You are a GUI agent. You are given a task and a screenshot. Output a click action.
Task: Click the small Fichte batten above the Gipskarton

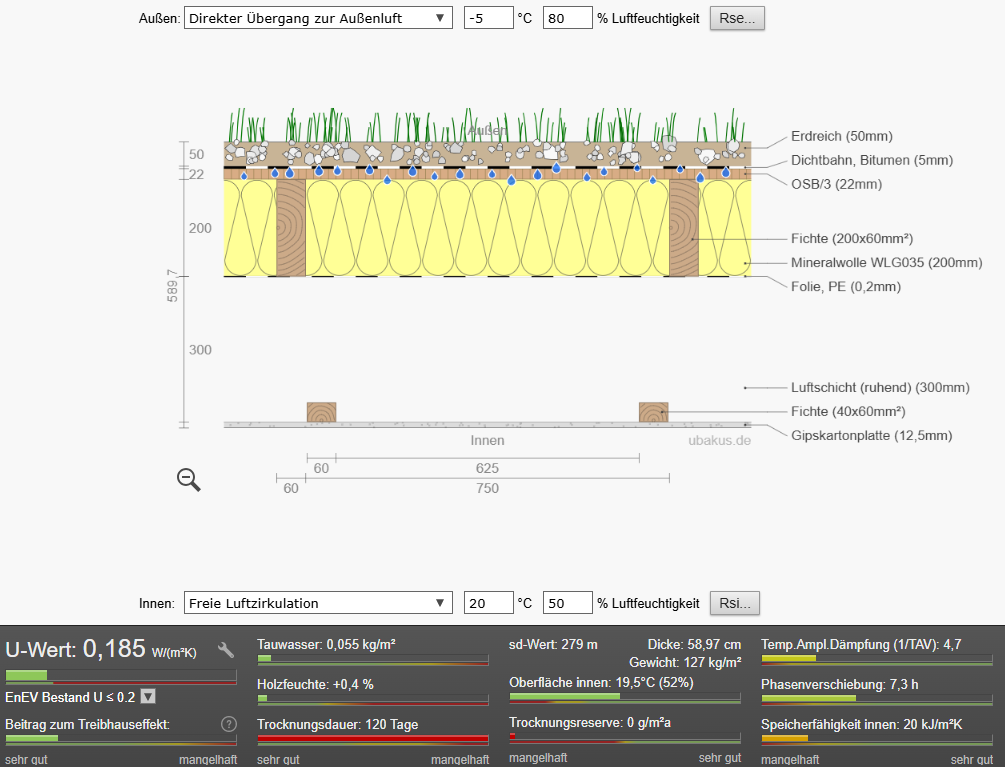[x=321, y=412]
